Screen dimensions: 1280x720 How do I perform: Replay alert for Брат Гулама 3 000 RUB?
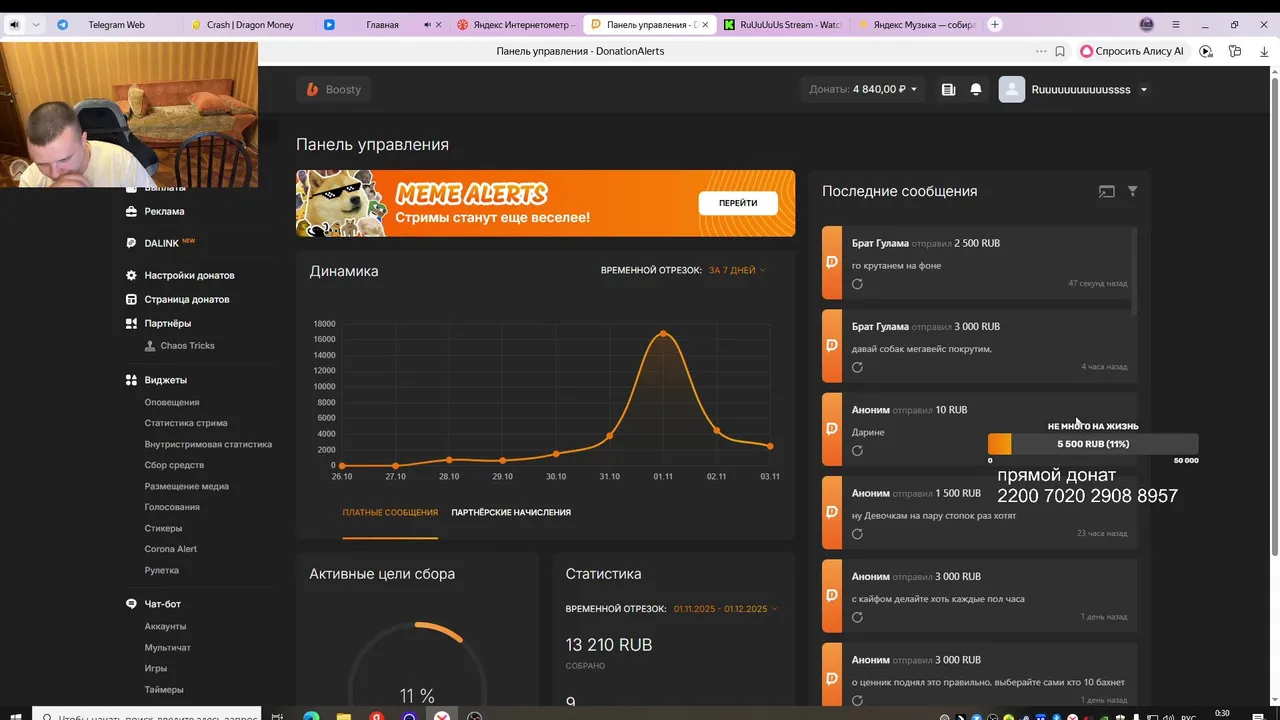(857, 367)
